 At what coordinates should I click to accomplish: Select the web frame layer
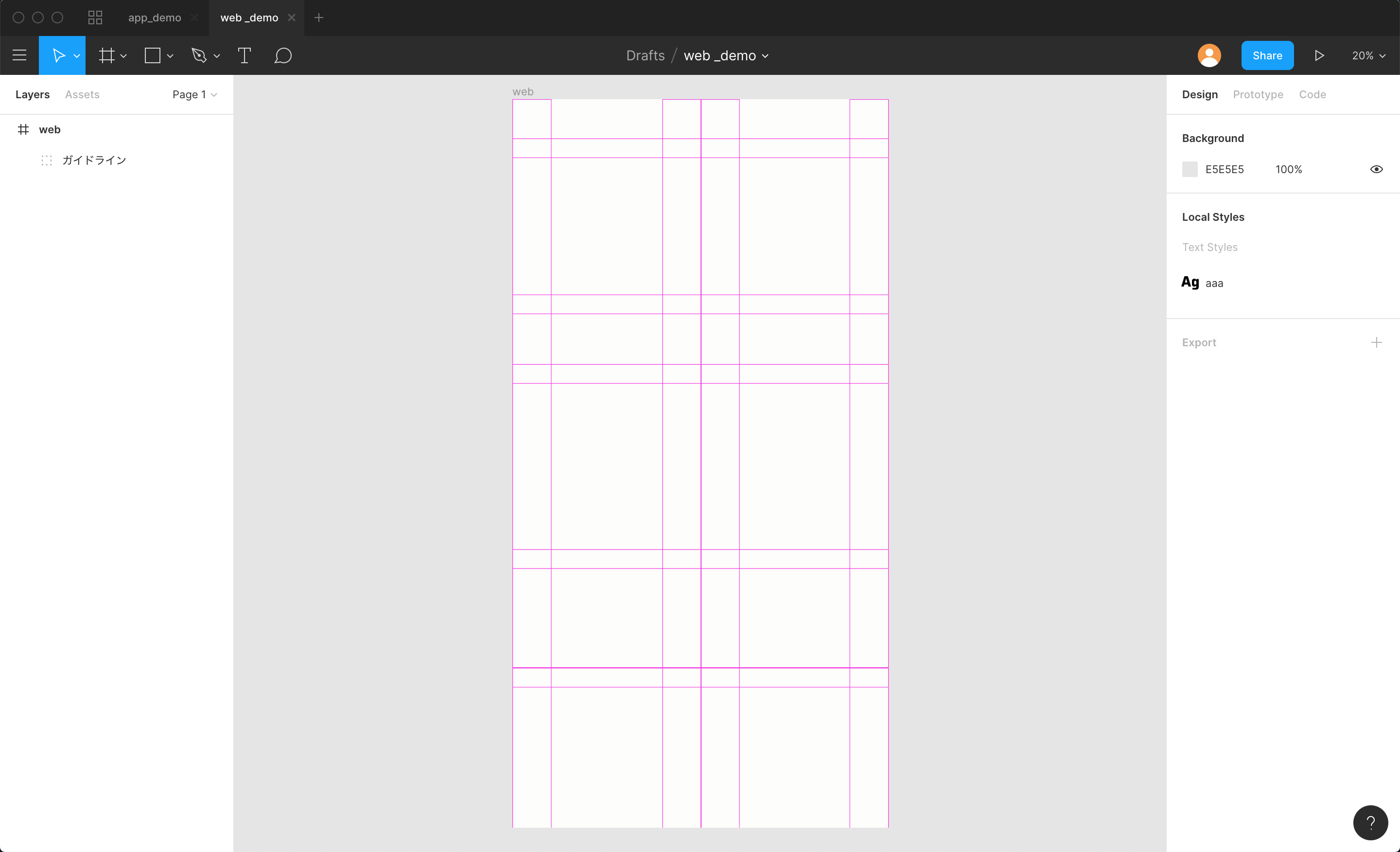[117, 129]
